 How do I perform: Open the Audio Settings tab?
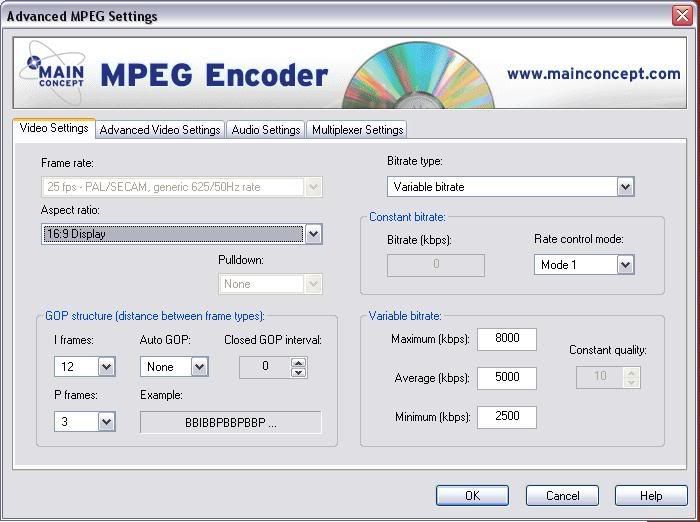(x=266, y=130)
